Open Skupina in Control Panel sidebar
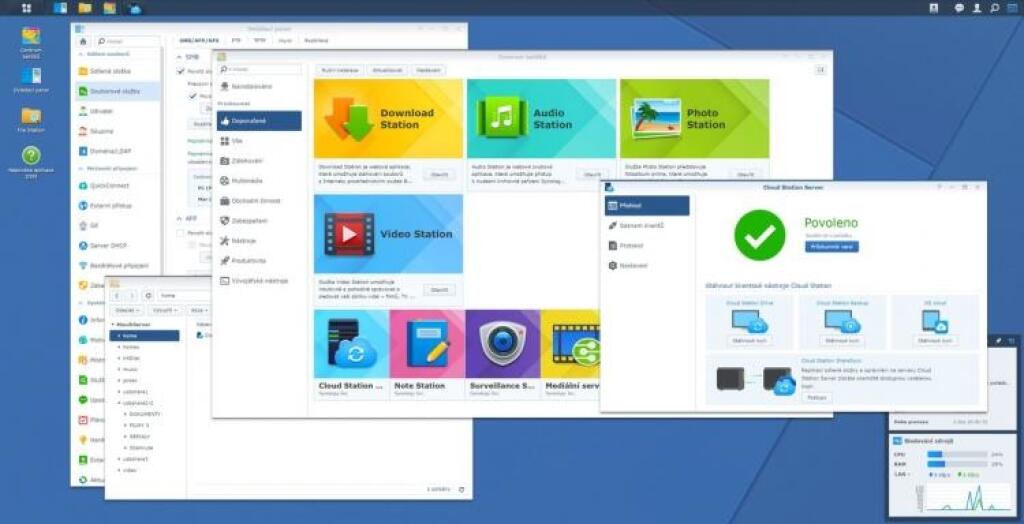 [118, 131]
